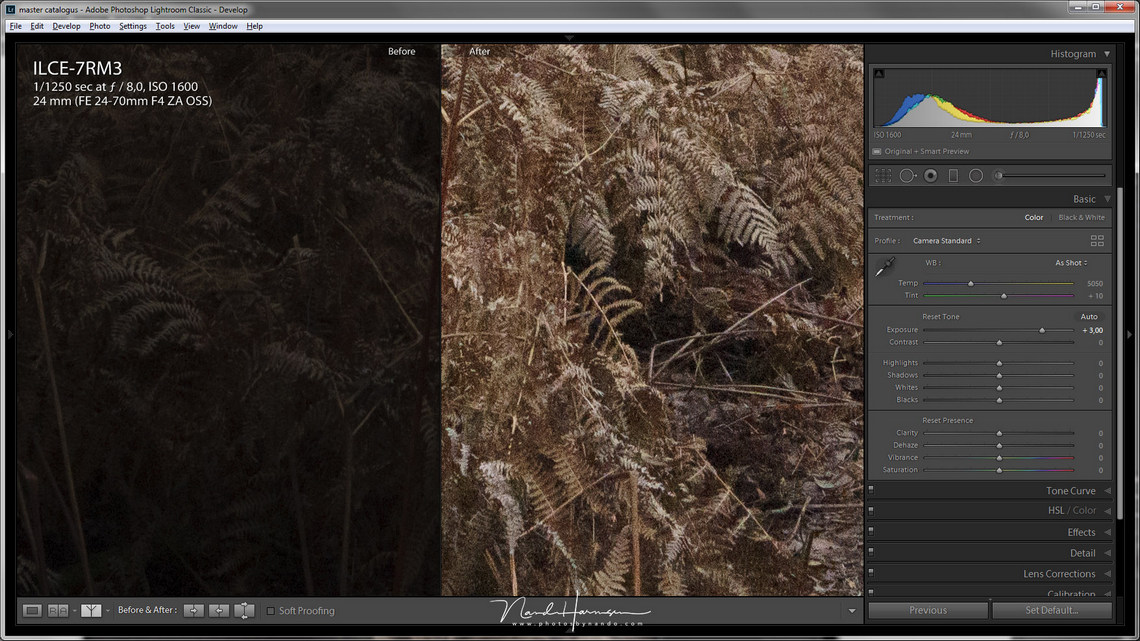The width and height of the screenshot is (1140, 641).
Task: Open the Profile Browser grid icon
Action: point(1097,241)
